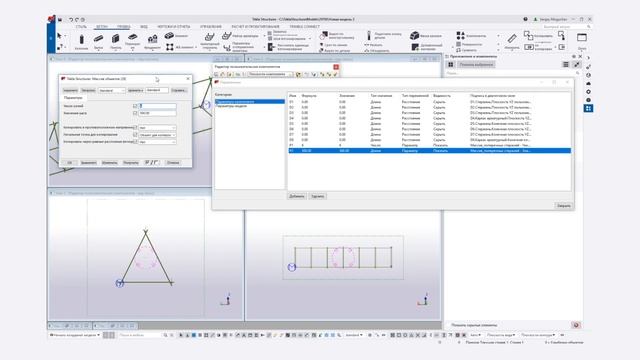Screen dimensions: 640x360
Task: Expand the Foundation tool dropdown arrow
Action: tap(153, 50)
